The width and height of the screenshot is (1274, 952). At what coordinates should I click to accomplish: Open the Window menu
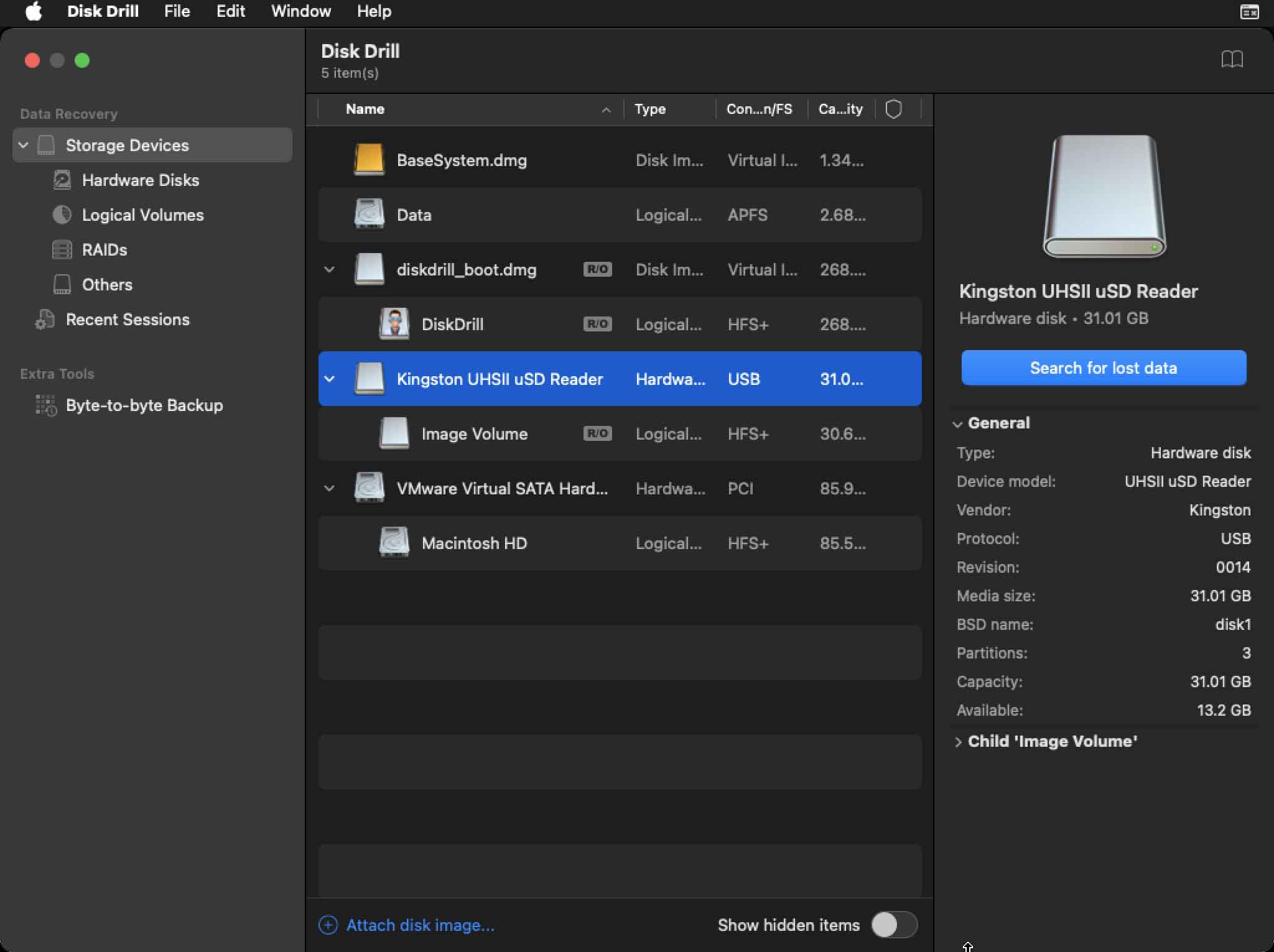pos(301,11)
